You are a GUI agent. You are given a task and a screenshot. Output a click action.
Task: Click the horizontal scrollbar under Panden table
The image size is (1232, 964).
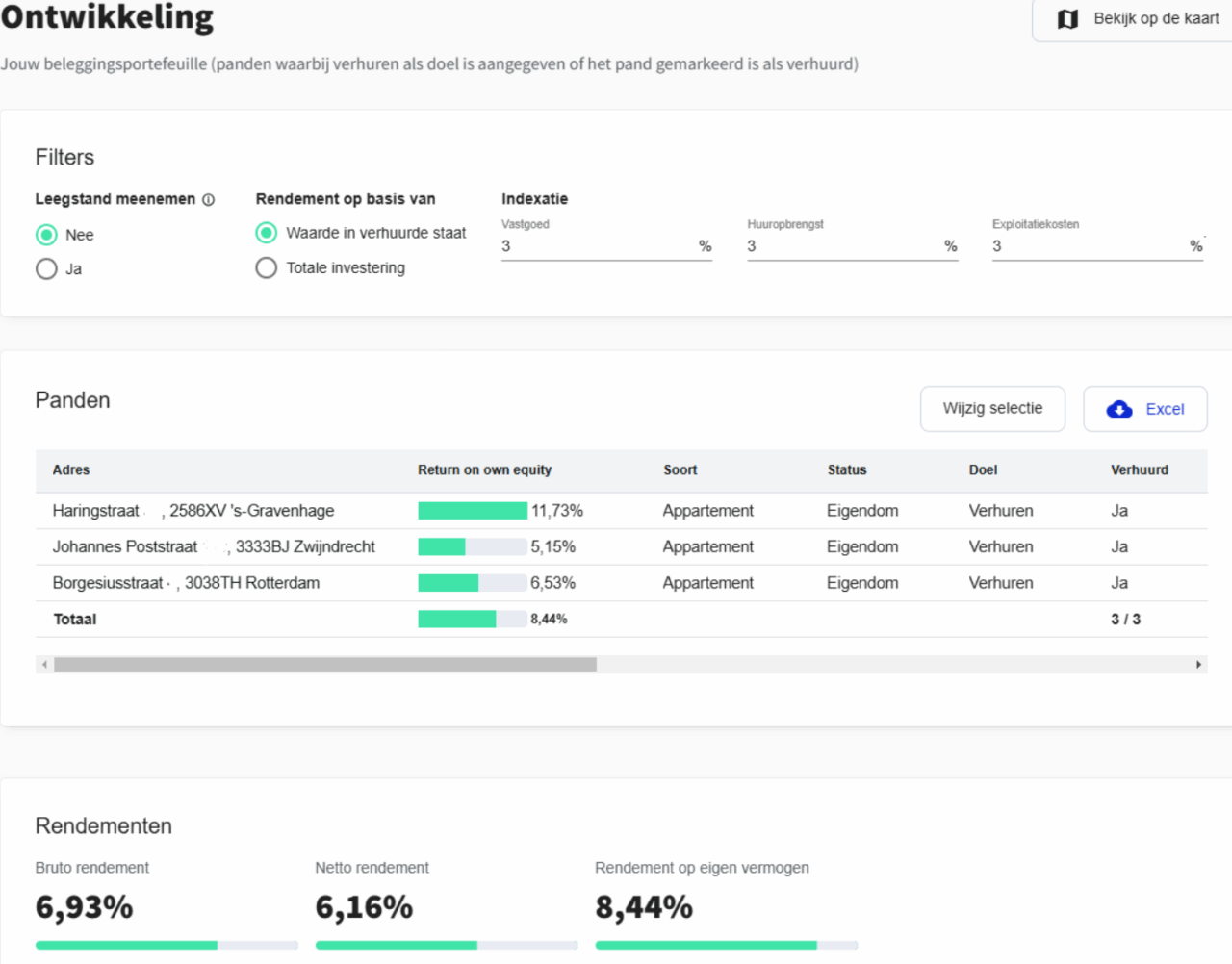tap(325, 665)
